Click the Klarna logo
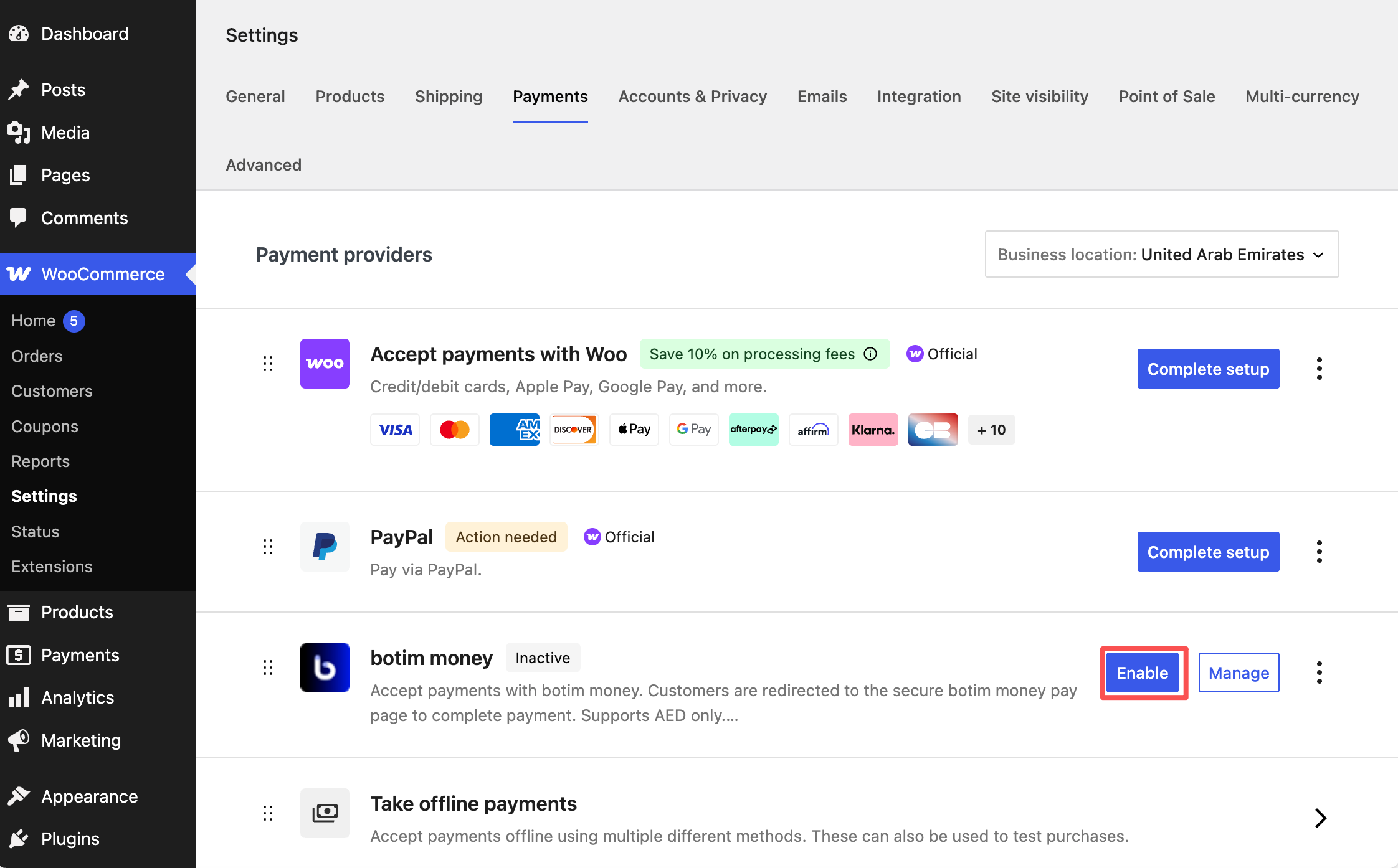This screenshot has width=1398, height=868. coord(873,430)
